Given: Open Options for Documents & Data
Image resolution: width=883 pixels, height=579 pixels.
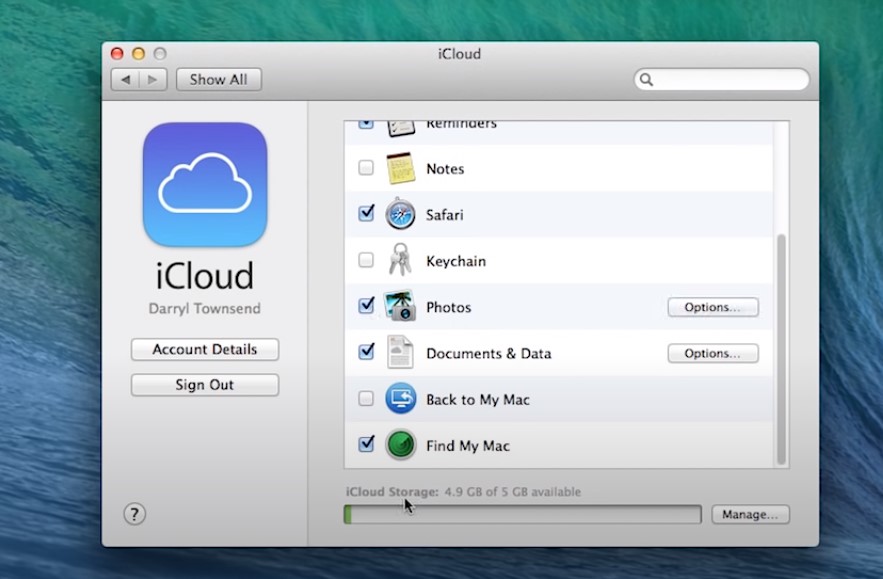Looking at the screenshot, I should tap(712, 353).
